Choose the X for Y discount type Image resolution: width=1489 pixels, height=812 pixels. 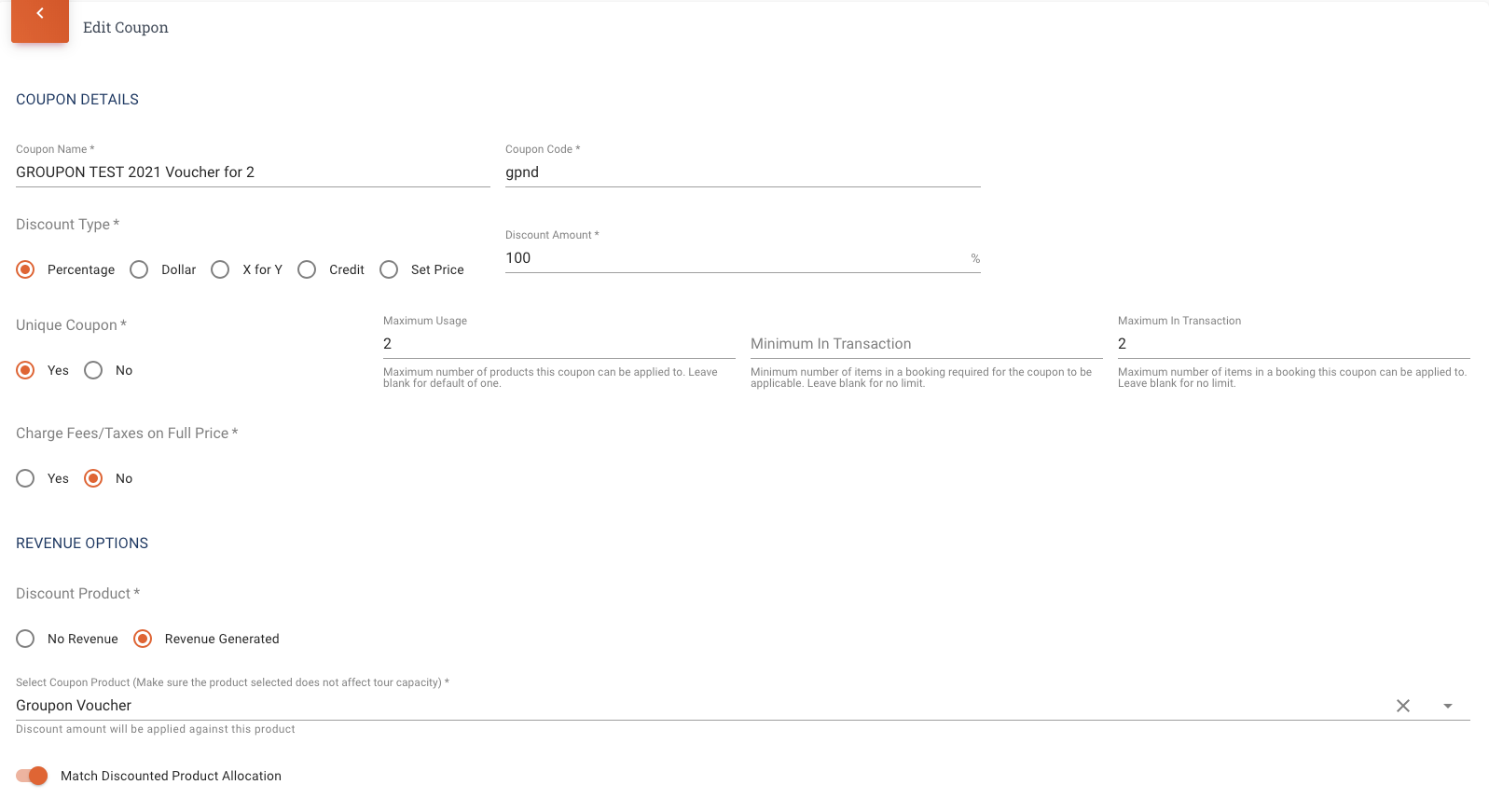pyautogui.click(x=220, y=269)
